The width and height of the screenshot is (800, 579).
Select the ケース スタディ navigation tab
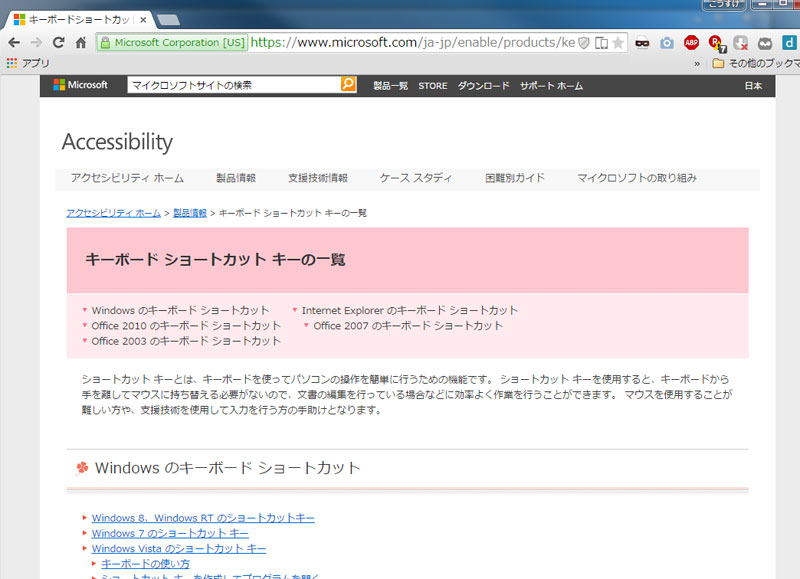(416, 178)
